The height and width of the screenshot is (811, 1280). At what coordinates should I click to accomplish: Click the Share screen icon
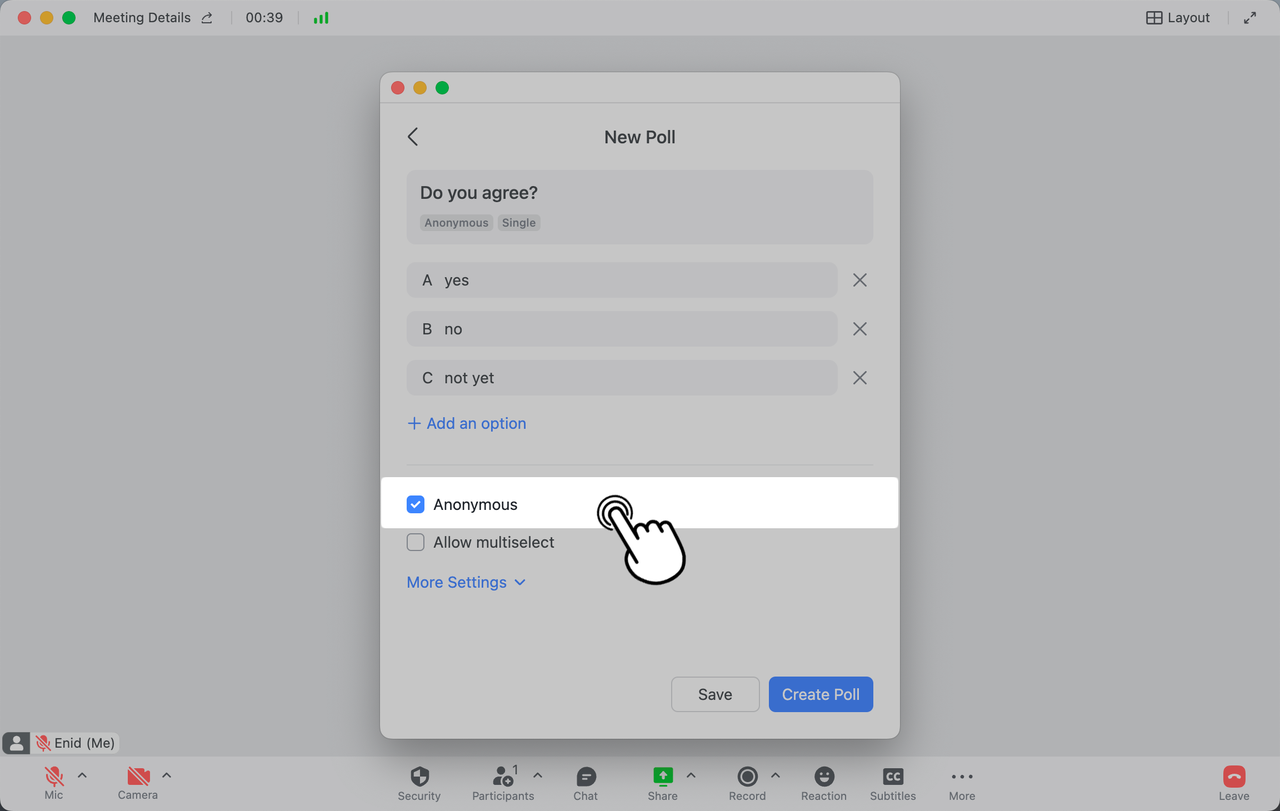coord(662,777)
